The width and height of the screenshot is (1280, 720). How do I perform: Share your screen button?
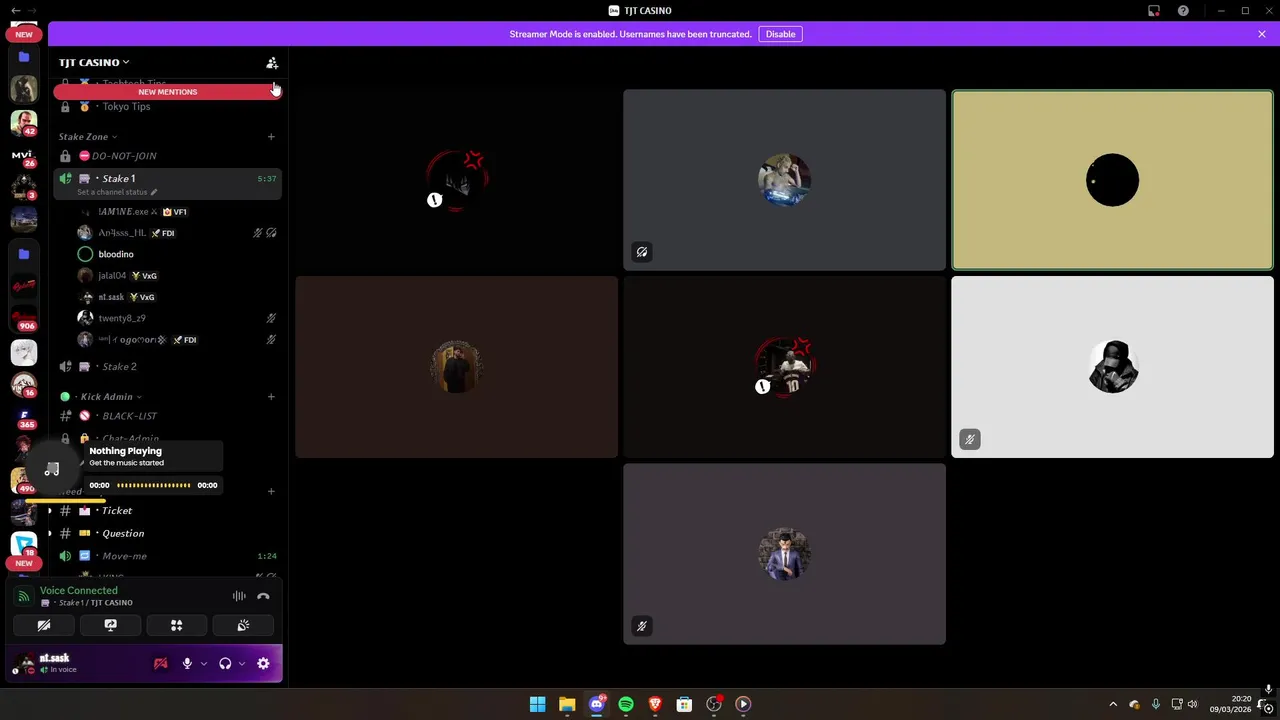[110, 625]
